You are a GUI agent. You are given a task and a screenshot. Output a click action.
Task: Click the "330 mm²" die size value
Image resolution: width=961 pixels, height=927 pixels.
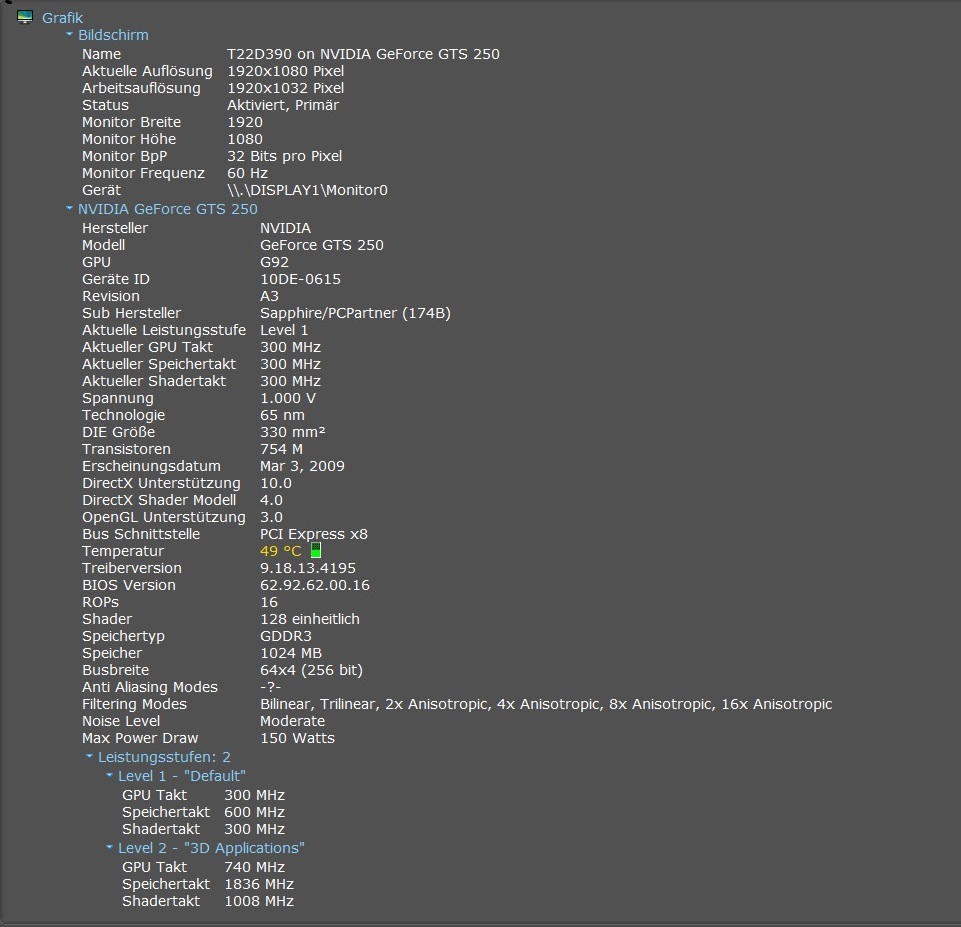[293, 432]
